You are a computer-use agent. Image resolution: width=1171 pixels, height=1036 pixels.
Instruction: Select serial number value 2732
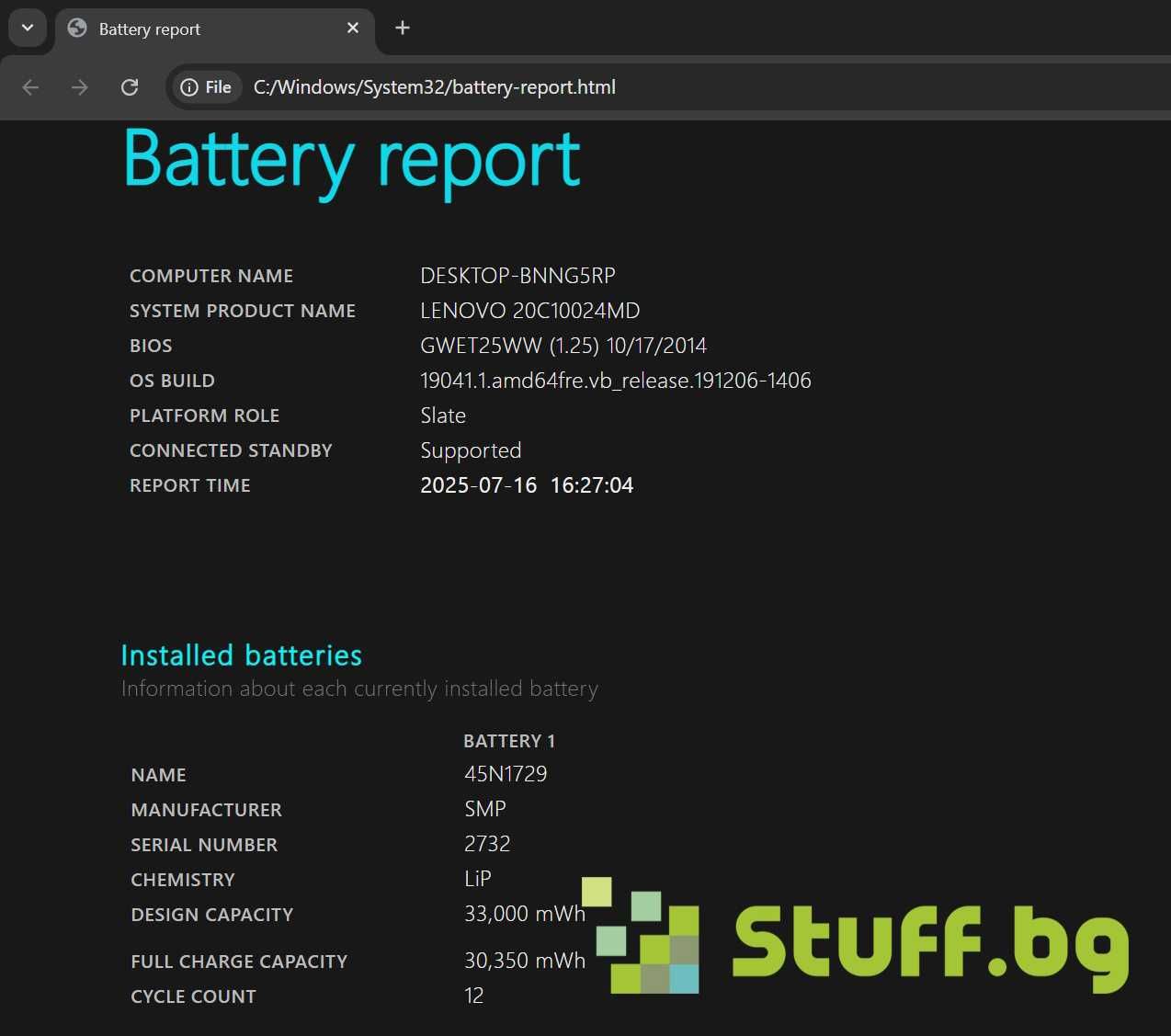[487, 844]
